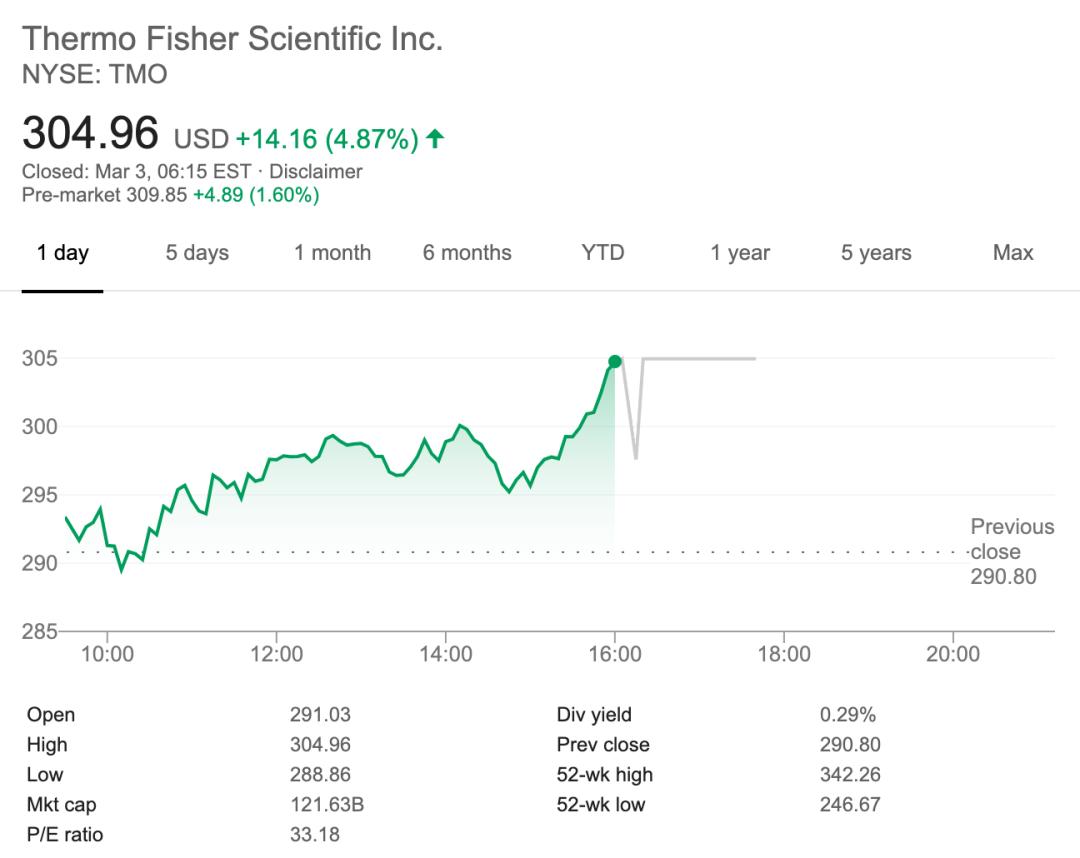
Task: Click the 304.96 current price
Action: 91,133
